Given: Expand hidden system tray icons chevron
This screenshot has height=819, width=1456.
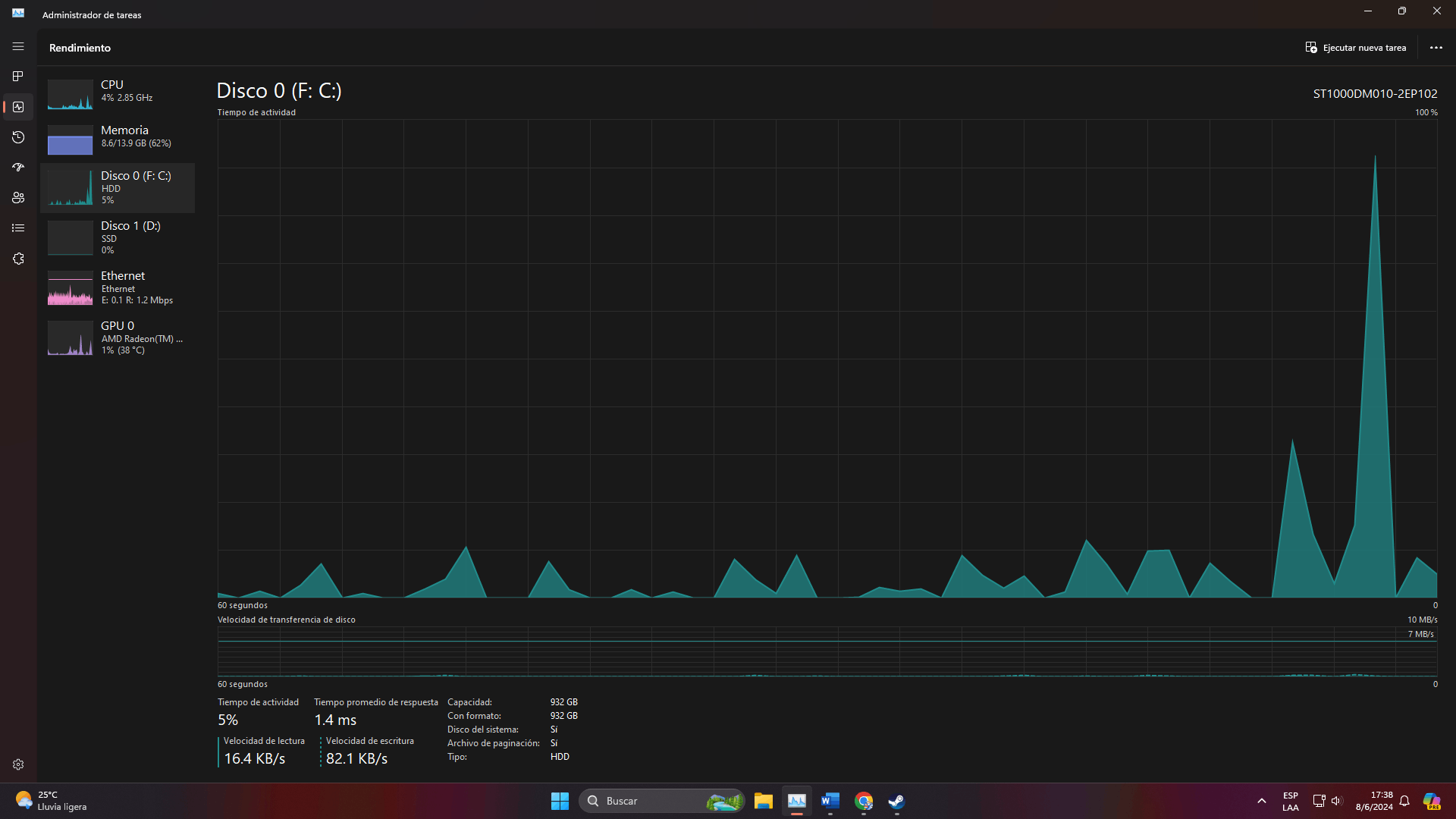Looking at the screenshot, I should pyautogui.click(x=1261, y=801).
